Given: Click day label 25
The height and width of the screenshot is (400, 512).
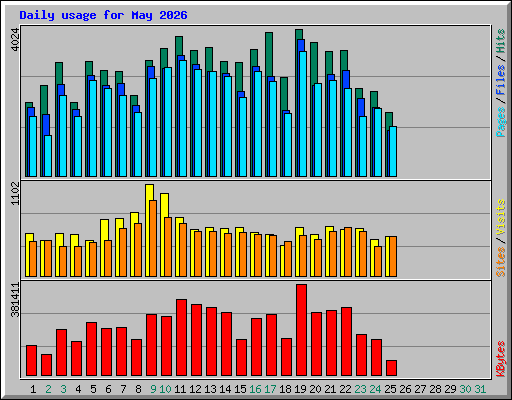Looking at the screenshot, I should [x=390, y=389].
